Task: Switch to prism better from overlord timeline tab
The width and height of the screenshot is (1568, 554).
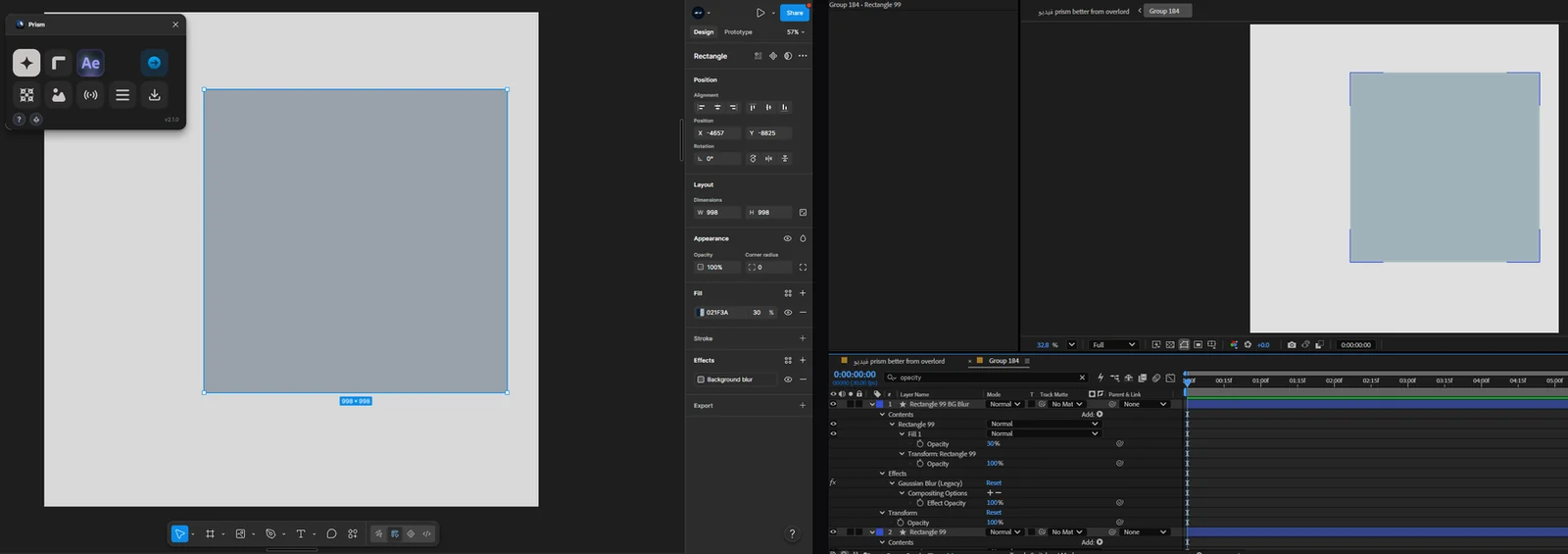Action: [899, 361]
